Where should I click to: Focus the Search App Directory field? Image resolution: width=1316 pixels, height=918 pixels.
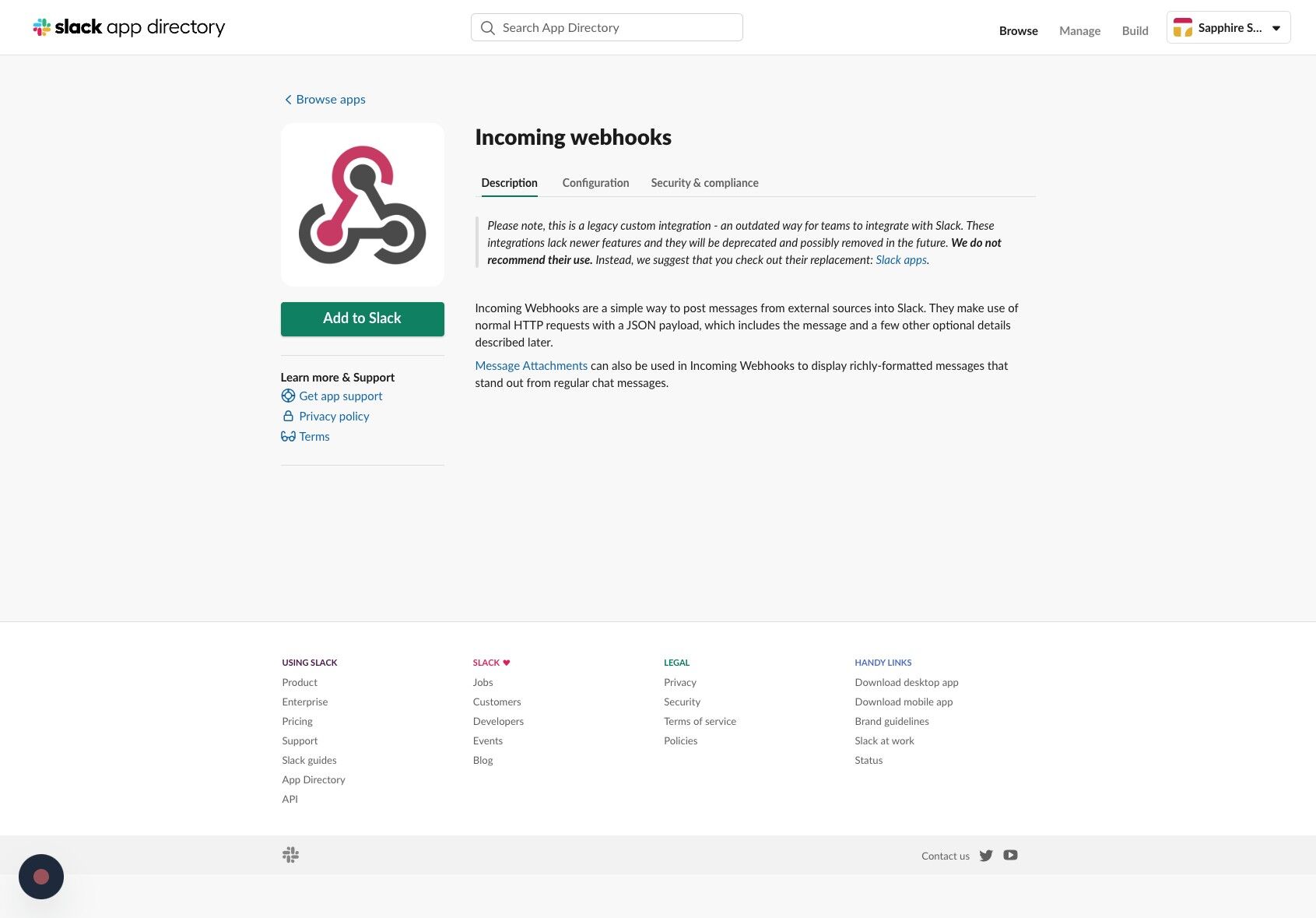point(607,27)
